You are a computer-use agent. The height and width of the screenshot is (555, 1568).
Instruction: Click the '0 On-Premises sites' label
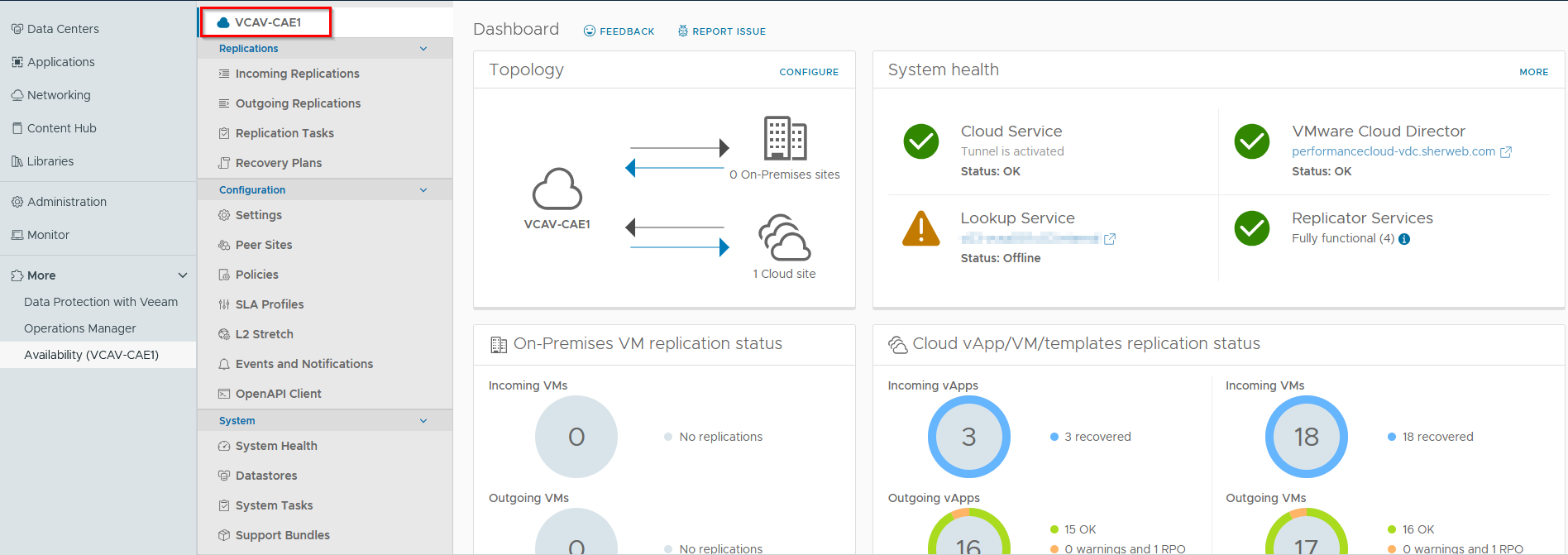785,175
